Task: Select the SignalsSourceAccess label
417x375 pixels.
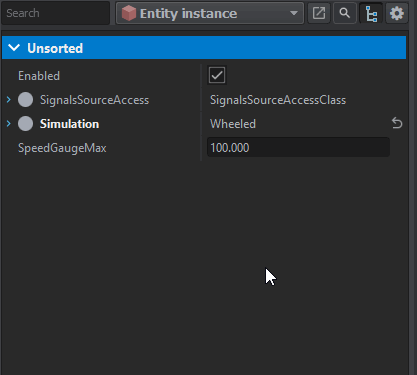Action: 94,100
